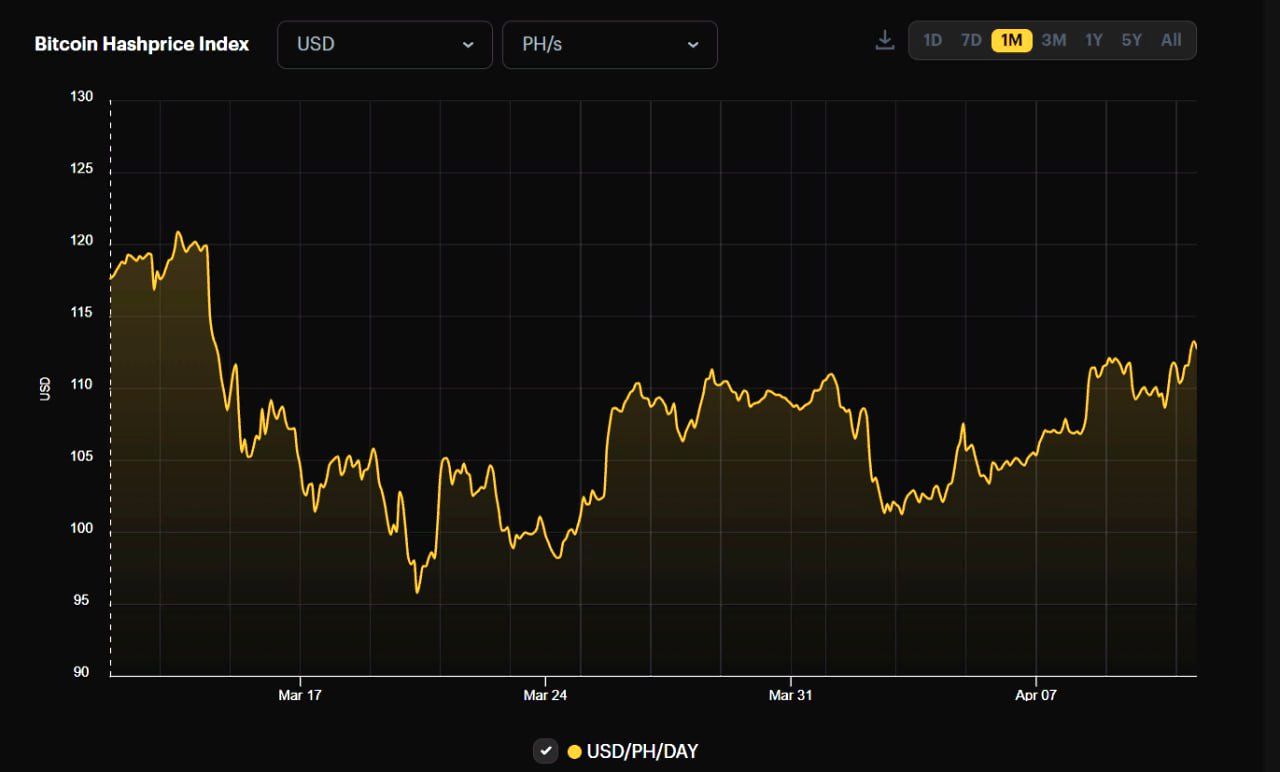Click the yellow USD/PH/DAY legend dot
The width and height of the screenshot is (1280, 772).
(574, 752)
